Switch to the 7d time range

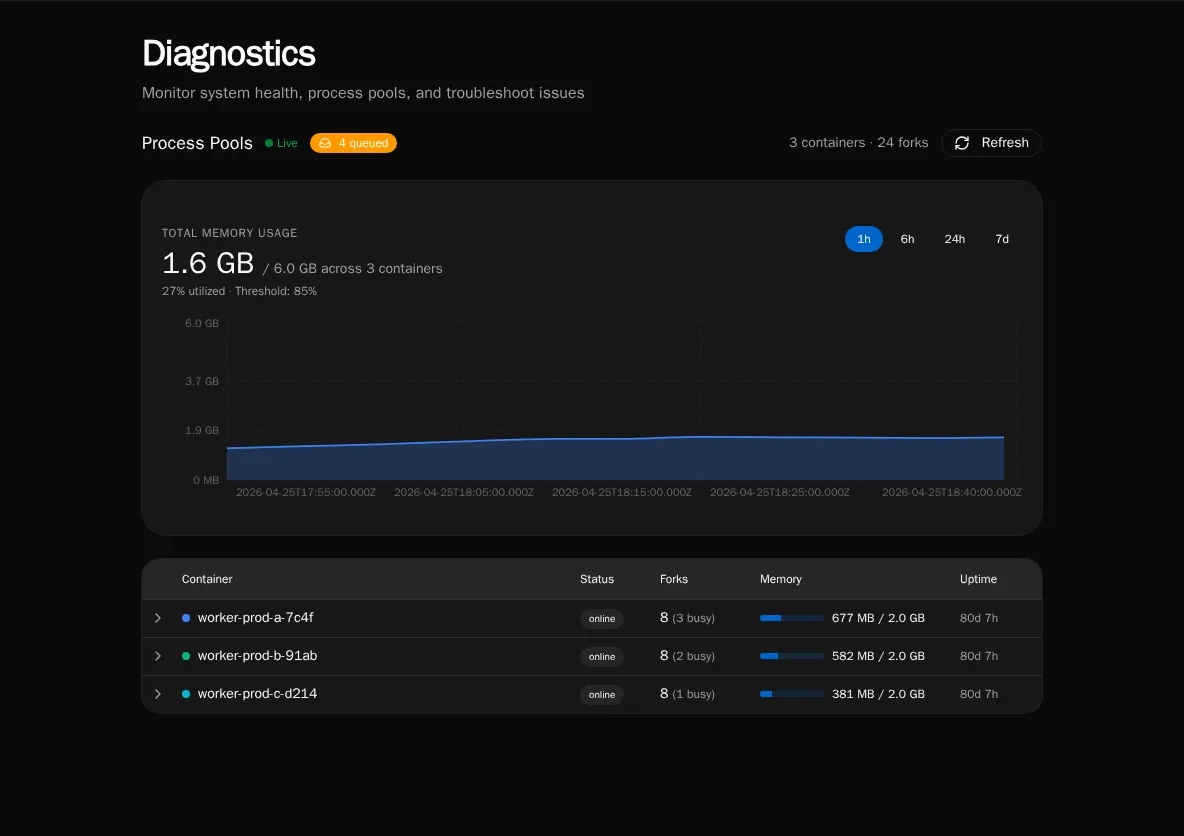1002,239
